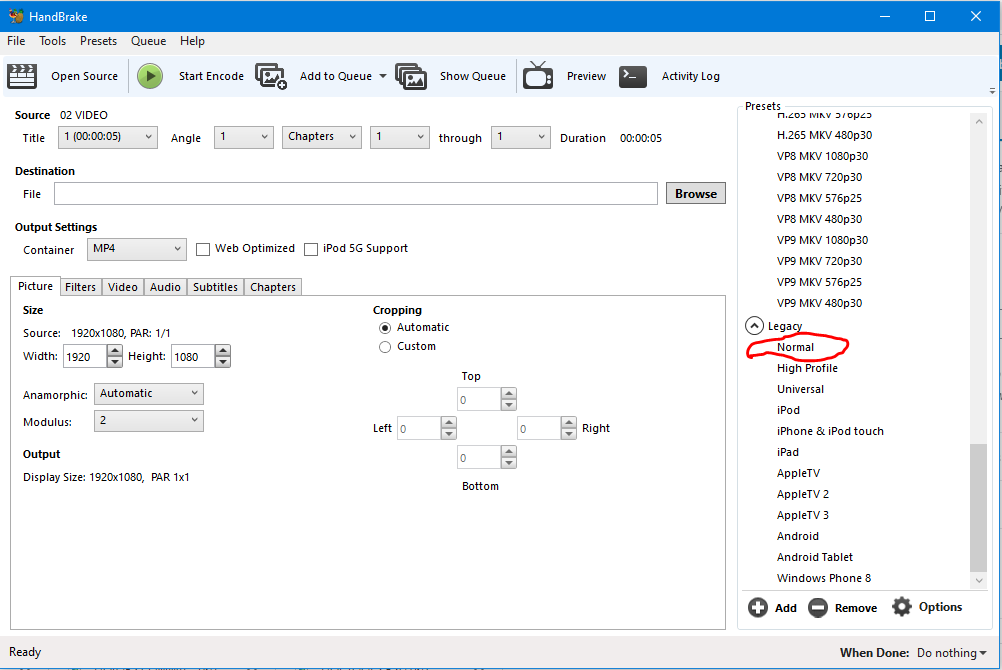Click the plus icon next to Add
Viewport: 1002px width, 670px height.
pyautogui.click(x=758, y=607)
